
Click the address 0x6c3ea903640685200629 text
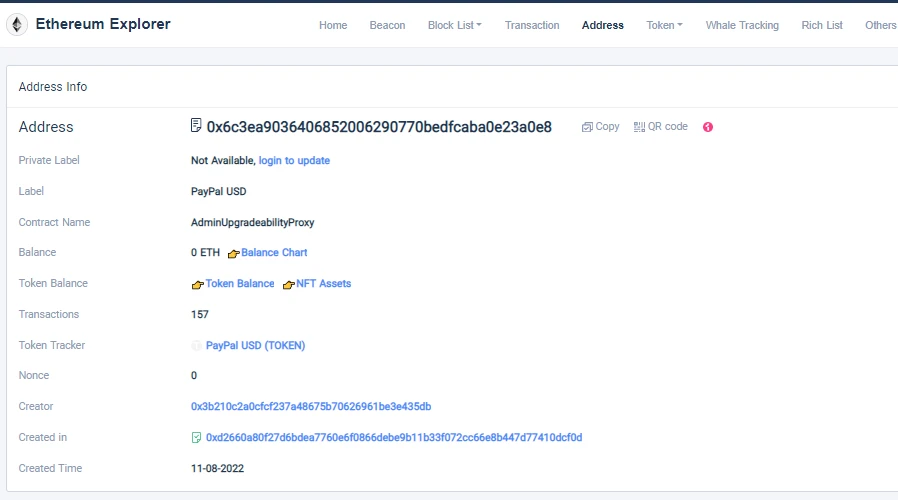click(379, 127)
